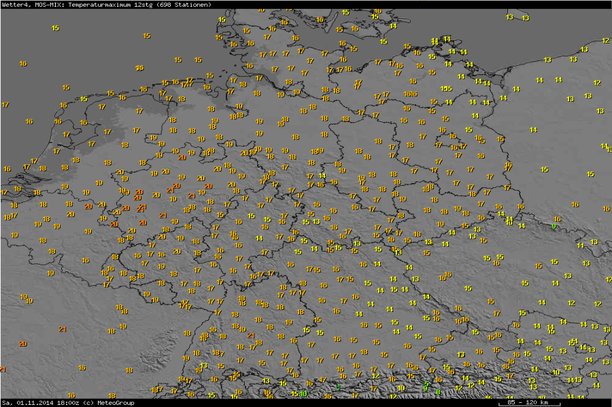This screenshot has height=407, width=612.
Task: Click the '85 - 120 km' scale bar
Action: click(528, 402)
